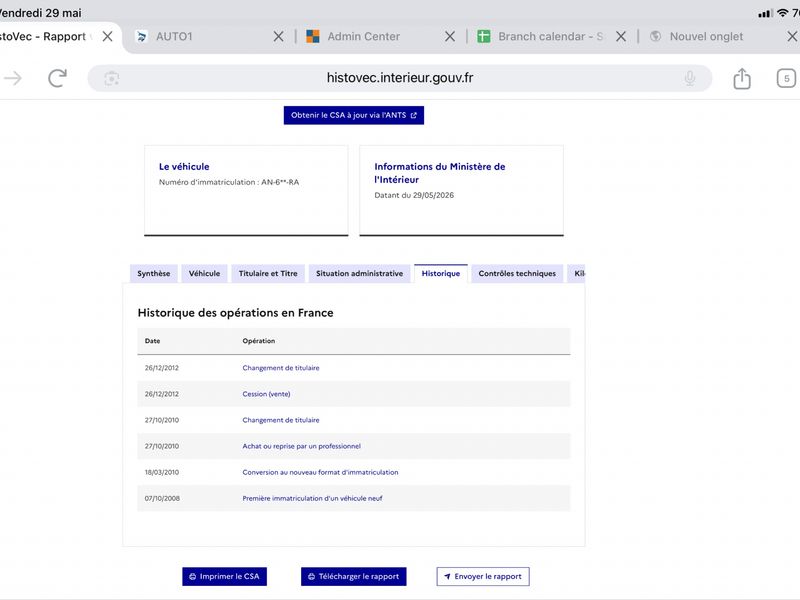Open the Synthèse tab
This screenshot has width=800, height=600.
pos(154,273)
